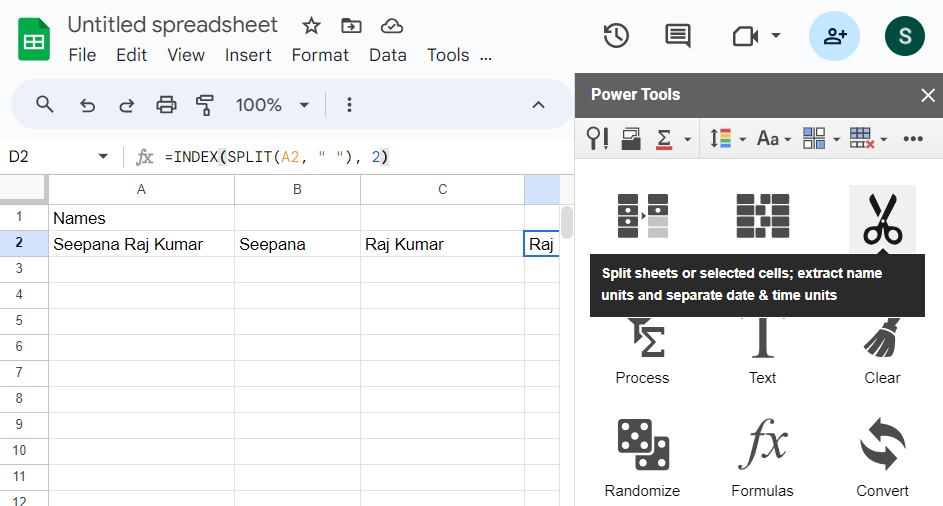Screen dimensions: 943x506
Task: Open the Convert tool
Action: 882,446
